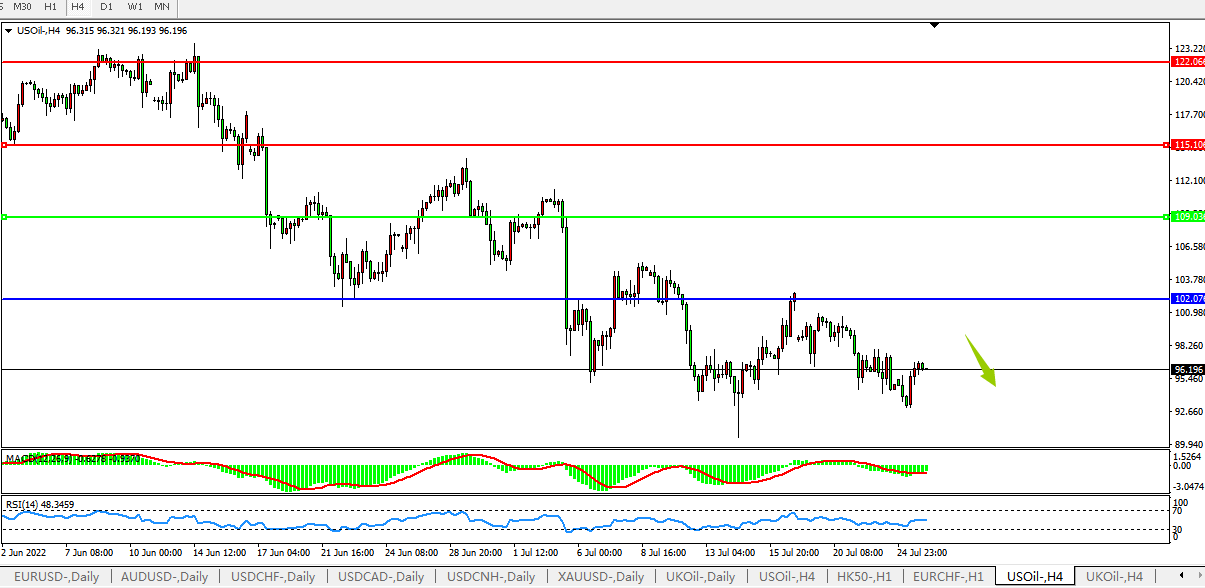The height and width of the screenshot is (588, 1205).
Task: Click the green 109.03 line handle at left
Action: pos(5,217)
